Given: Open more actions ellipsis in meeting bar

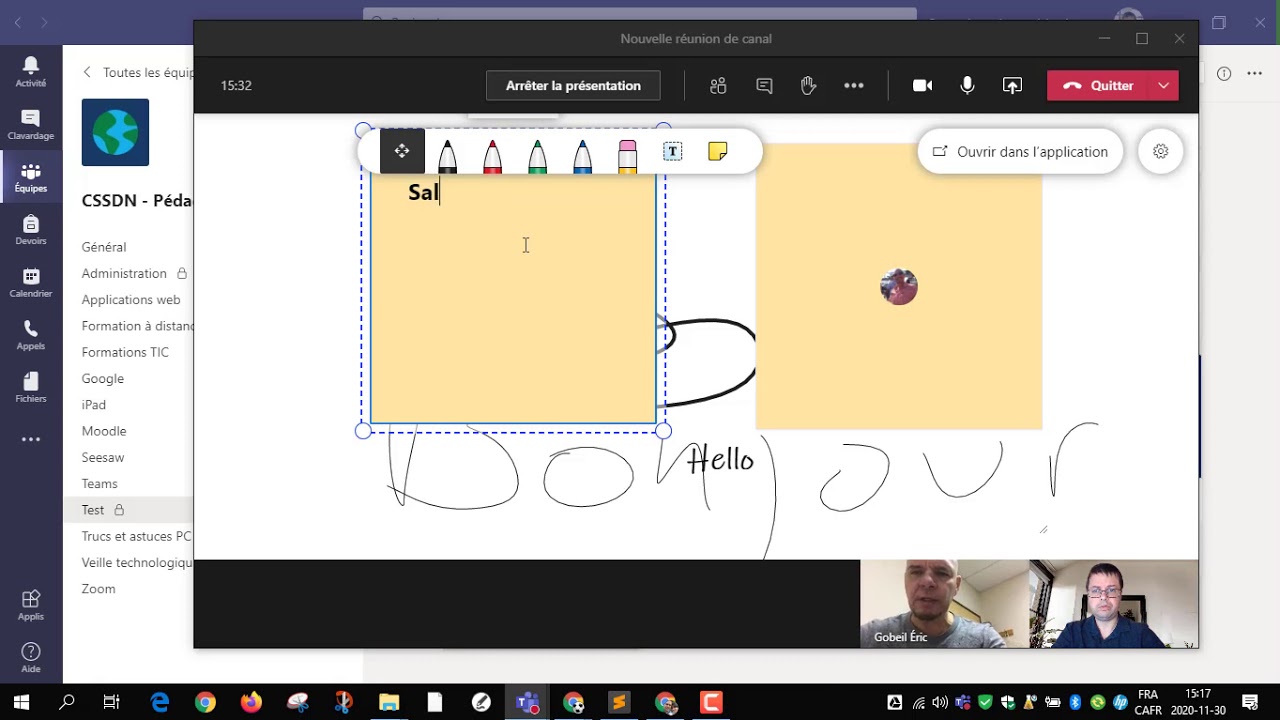Looking at the screenshot, I should 854,85.
